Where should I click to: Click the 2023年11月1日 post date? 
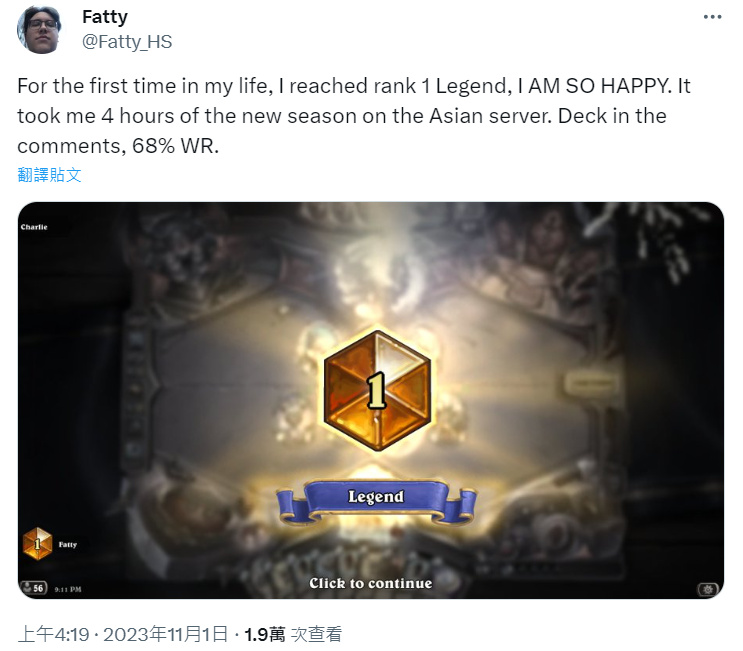coord(165,634)
